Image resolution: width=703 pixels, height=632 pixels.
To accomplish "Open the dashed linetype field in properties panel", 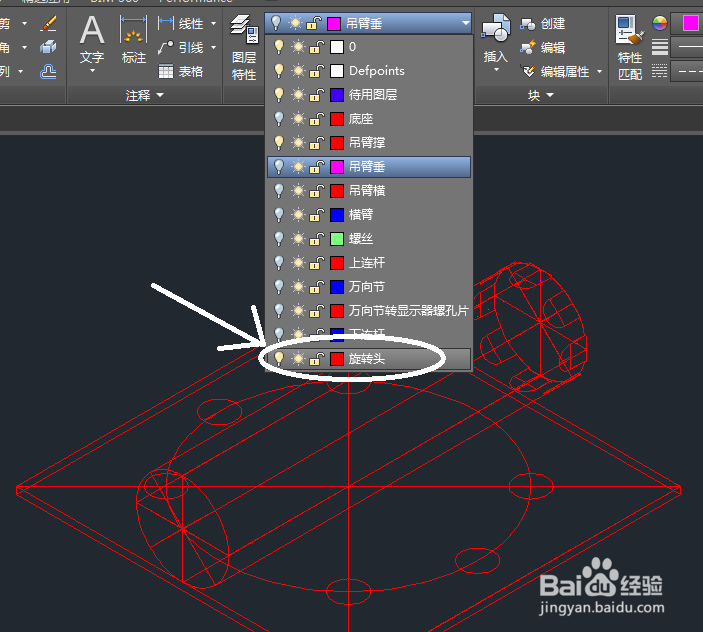I will pos(687,71).
